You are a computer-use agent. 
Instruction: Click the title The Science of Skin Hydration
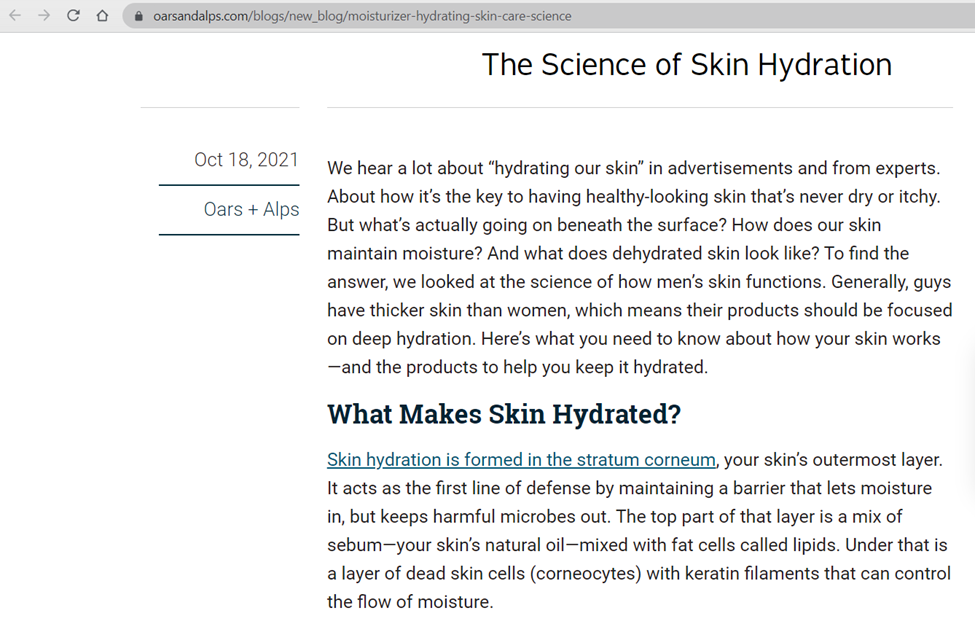pyautogui.click(x=686, y=65)
